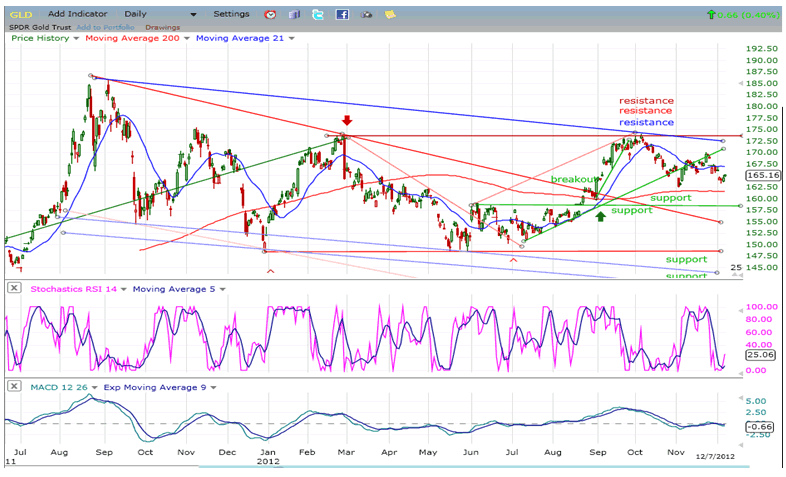Share chart via the Twitter icon

318,15
